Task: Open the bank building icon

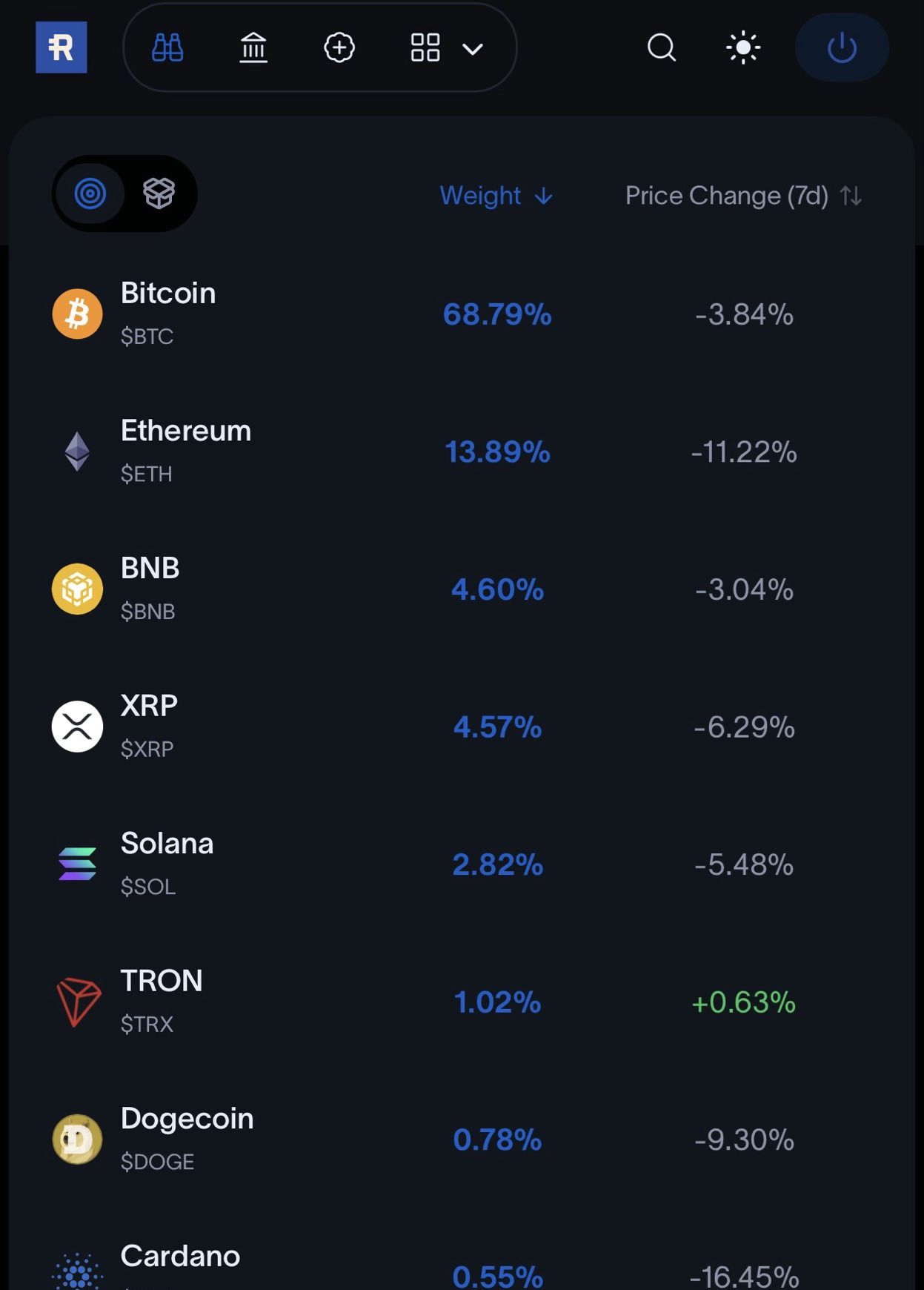Action: point(253,48)
